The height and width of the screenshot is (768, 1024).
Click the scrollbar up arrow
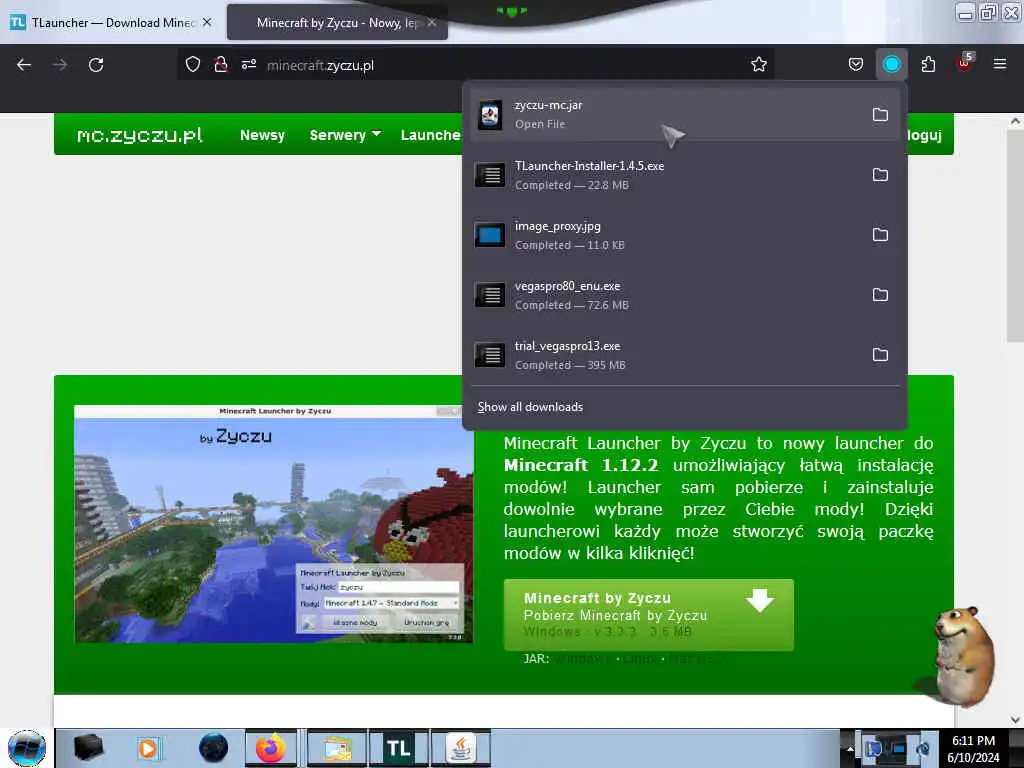1015,121
